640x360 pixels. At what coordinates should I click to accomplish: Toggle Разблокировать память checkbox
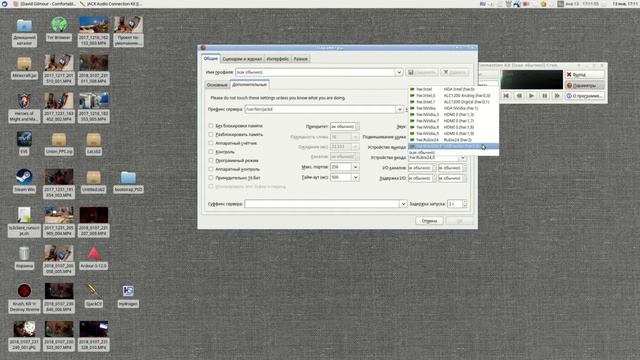pos(211,134)
